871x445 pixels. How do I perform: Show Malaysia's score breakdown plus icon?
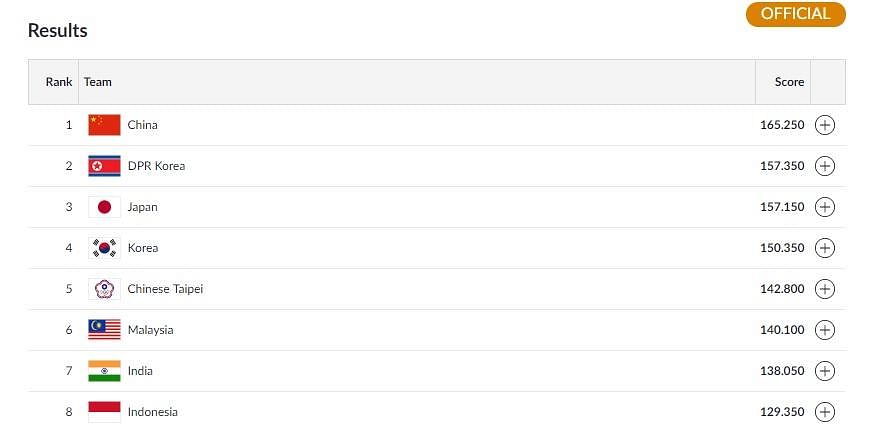point(825,330)
